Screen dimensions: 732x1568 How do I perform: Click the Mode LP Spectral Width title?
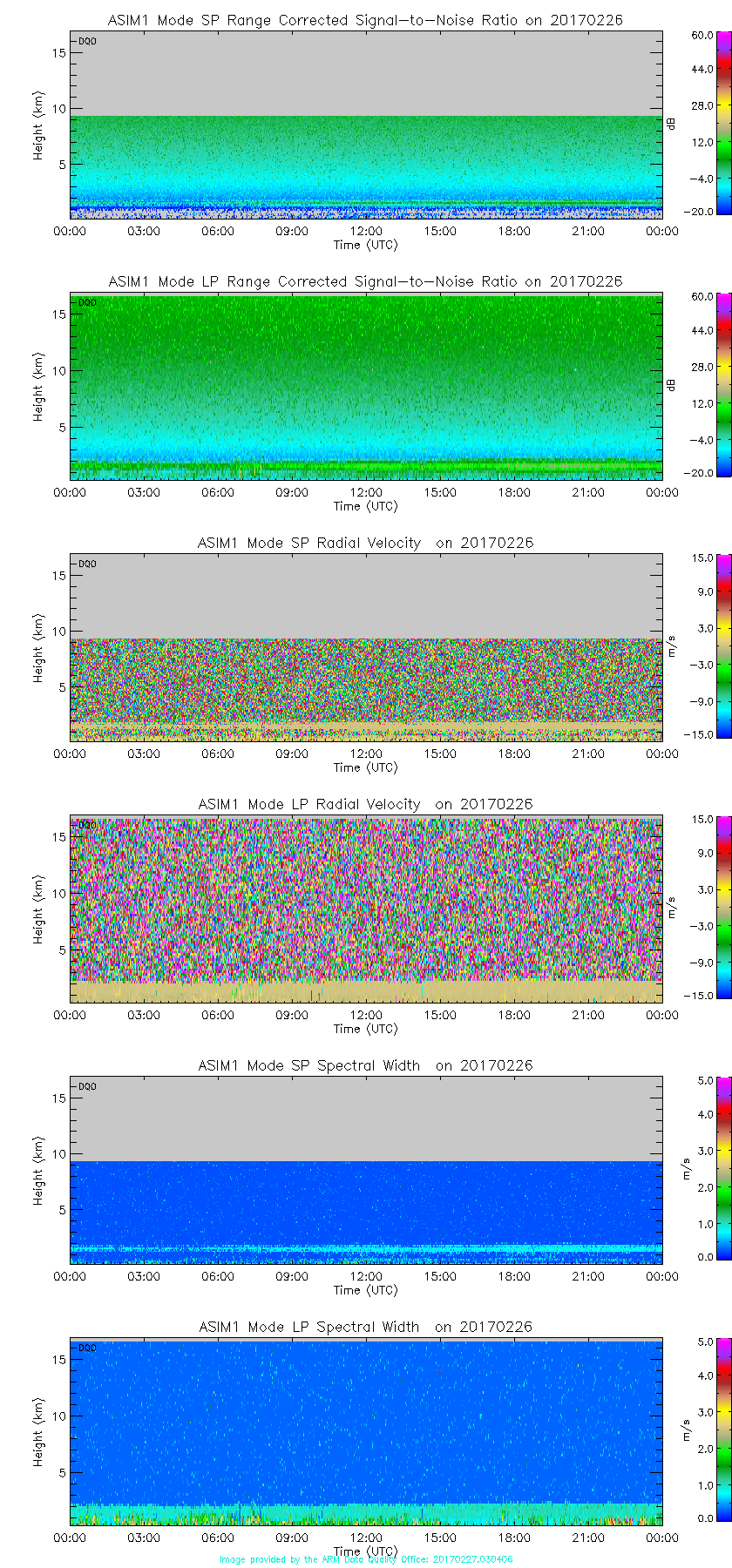(365, 1327)
